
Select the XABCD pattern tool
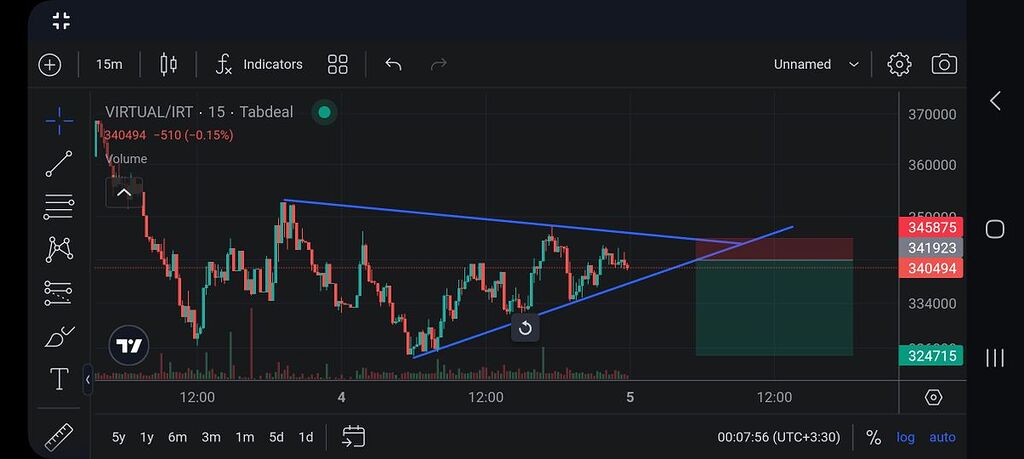pyautogui.click(x=59, y=249)
